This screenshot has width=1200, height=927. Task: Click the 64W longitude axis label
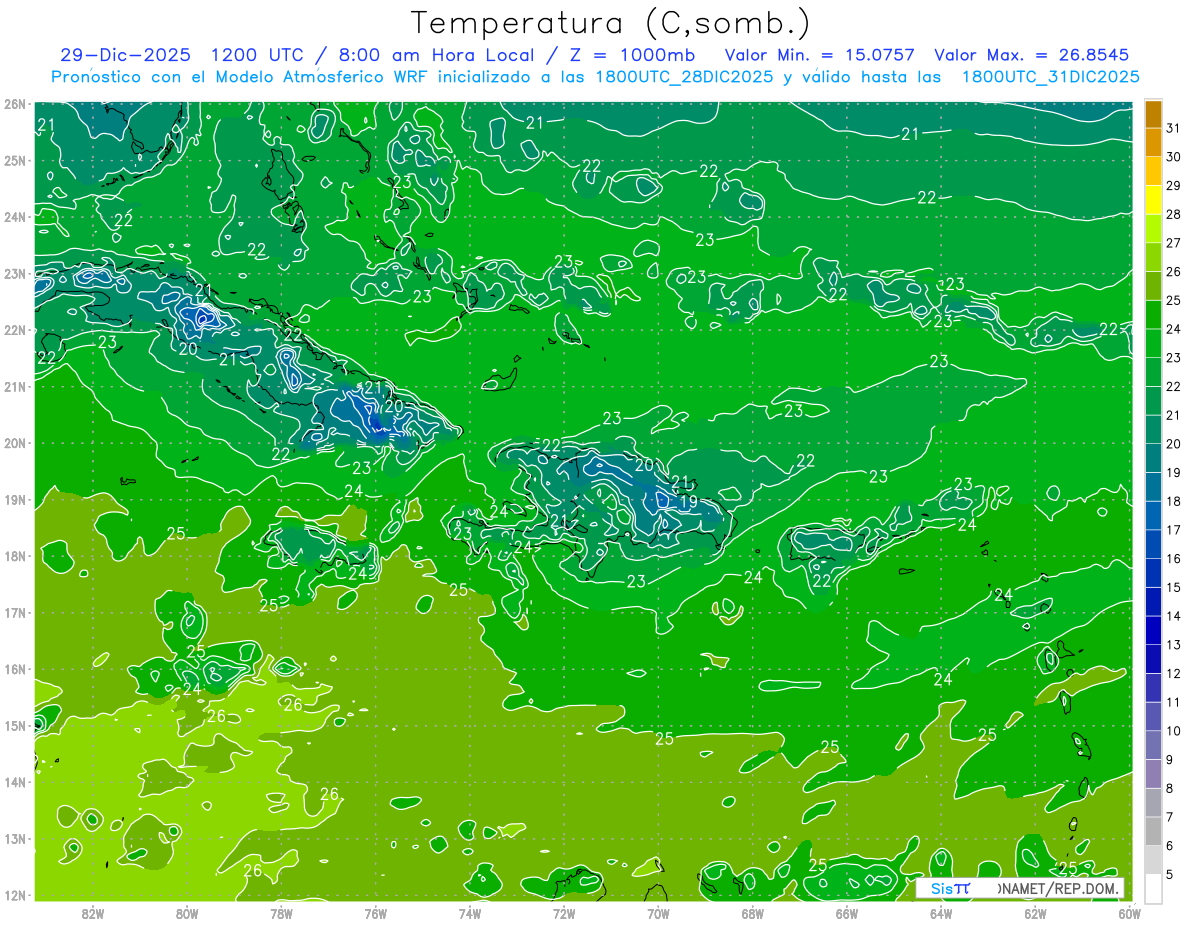tap(941, 913)
